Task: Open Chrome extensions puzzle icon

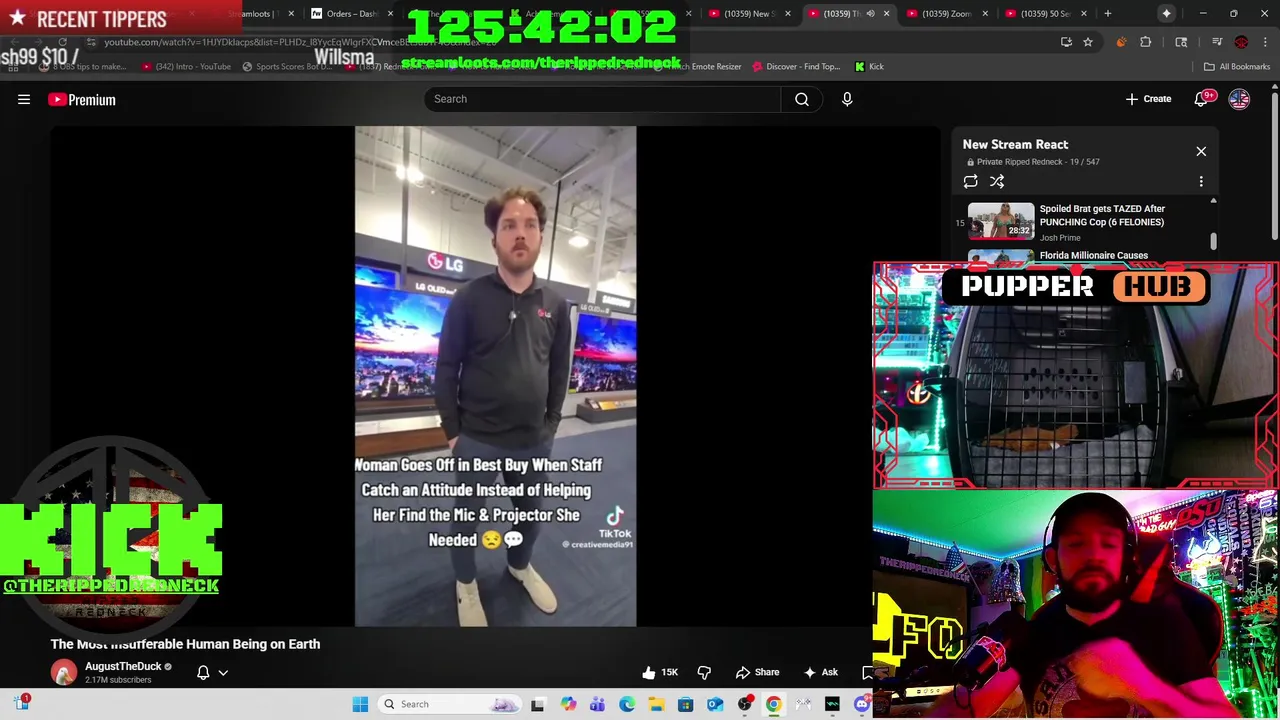Action: [x=1146, y=42]
